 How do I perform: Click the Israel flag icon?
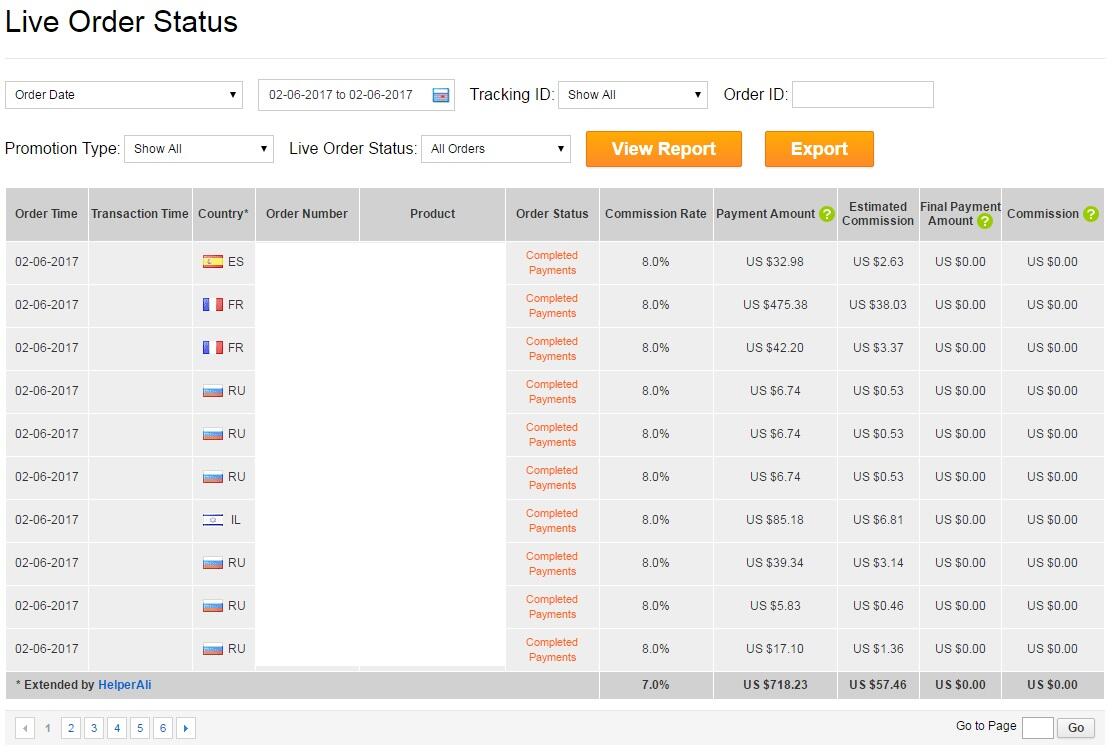pyautogui.click(x=212, y=520)
